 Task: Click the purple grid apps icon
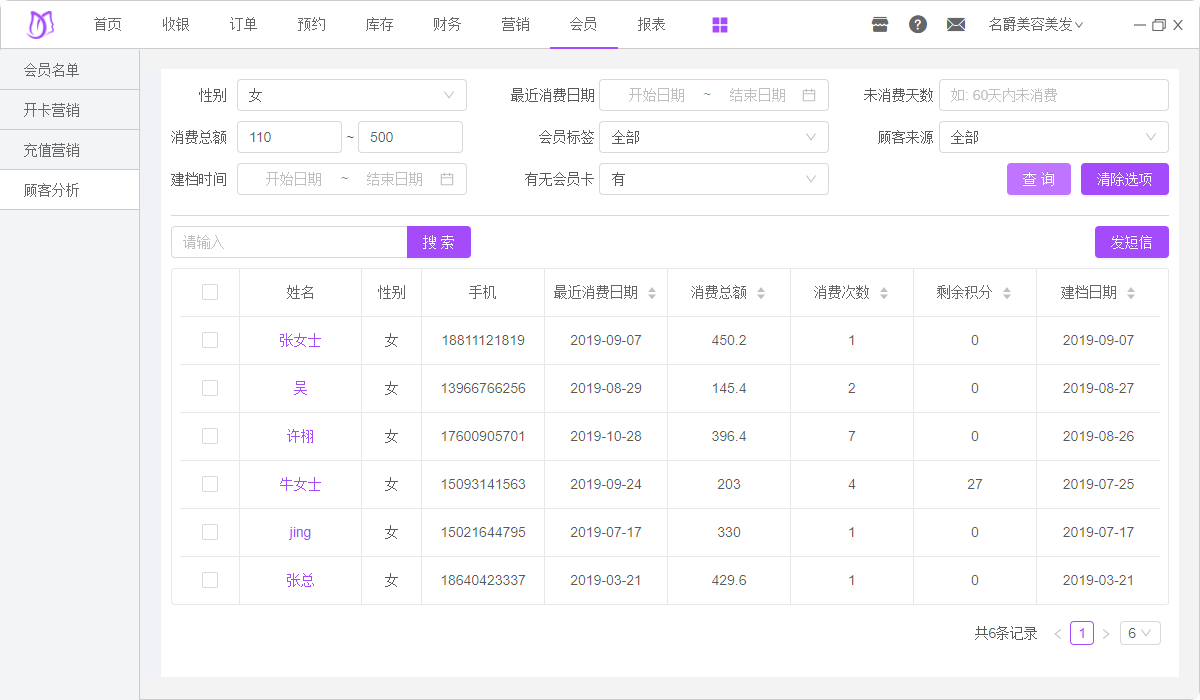[720, 25]
